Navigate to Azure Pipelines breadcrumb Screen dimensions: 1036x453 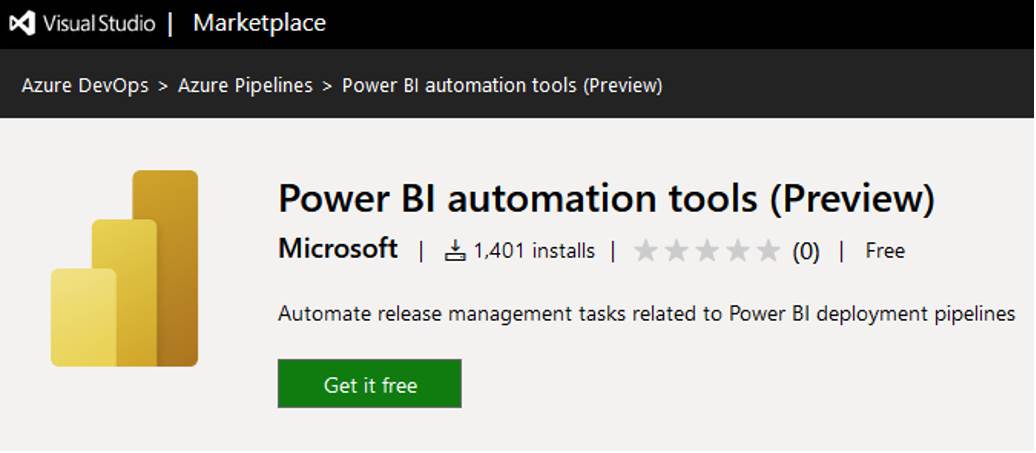245,85
